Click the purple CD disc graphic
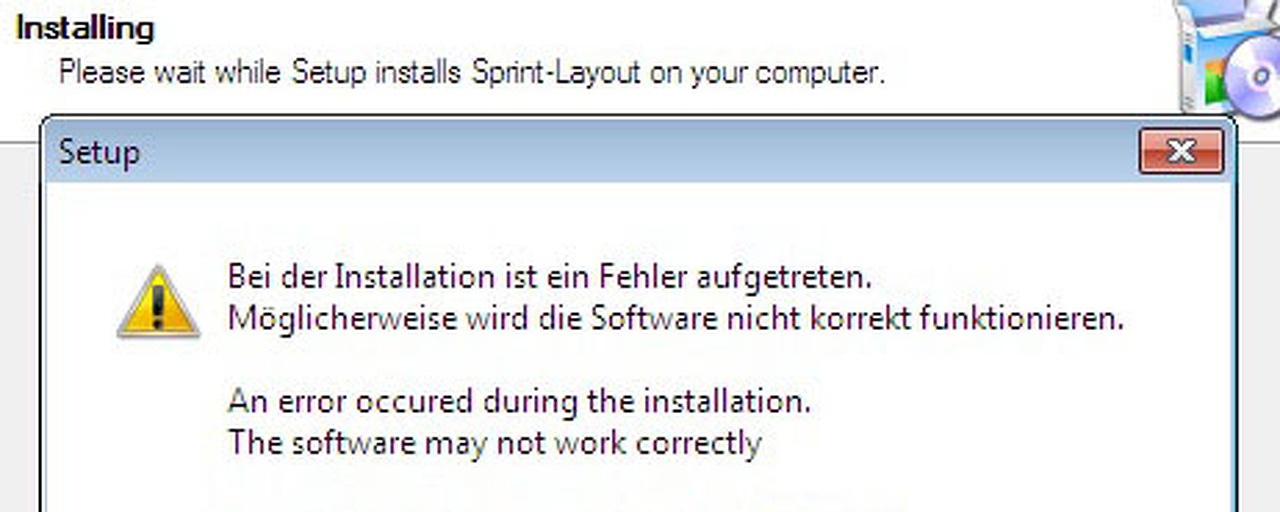The width and height of the screenshot is (1280, 512). tap(1256, 80)
